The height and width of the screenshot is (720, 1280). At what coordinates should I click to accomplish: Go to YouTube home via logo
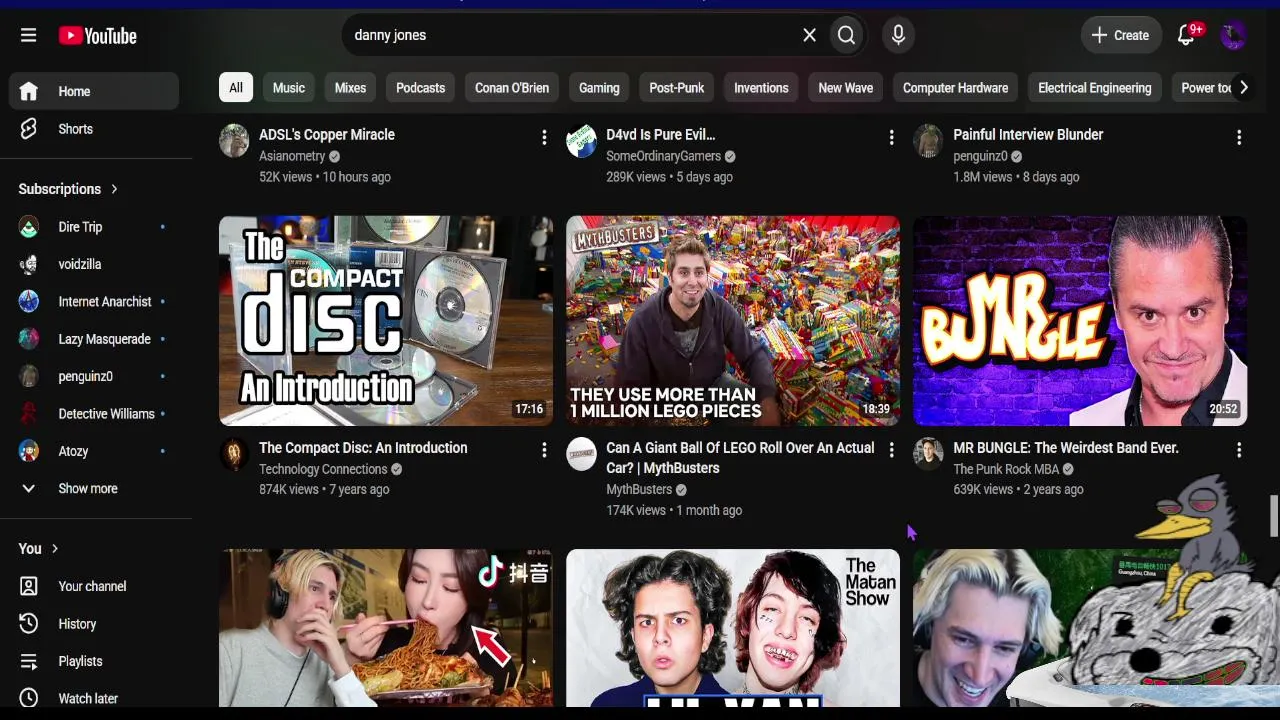click(x=98, y=36)
